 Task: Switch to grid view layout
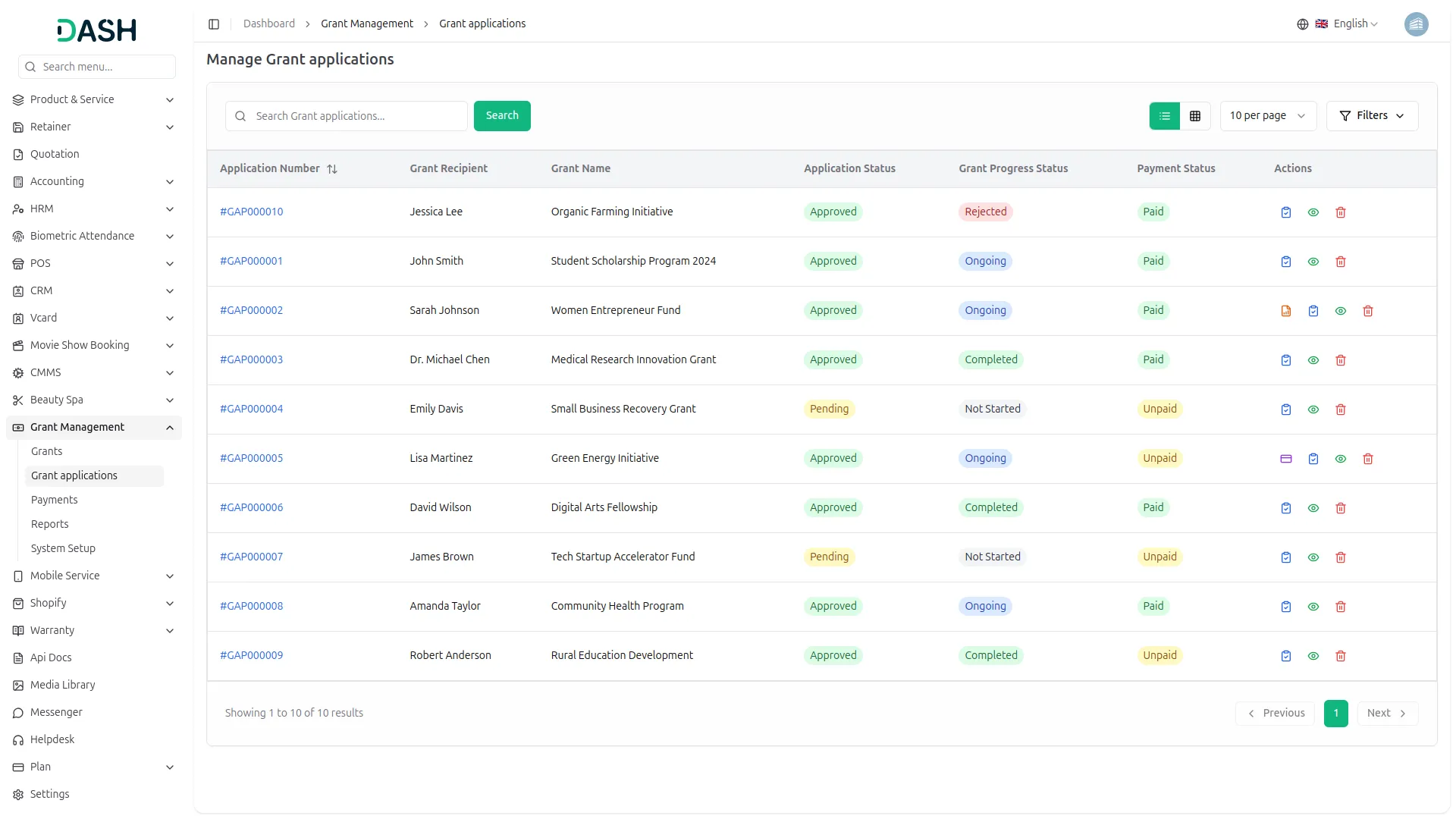pos(1195,115)
